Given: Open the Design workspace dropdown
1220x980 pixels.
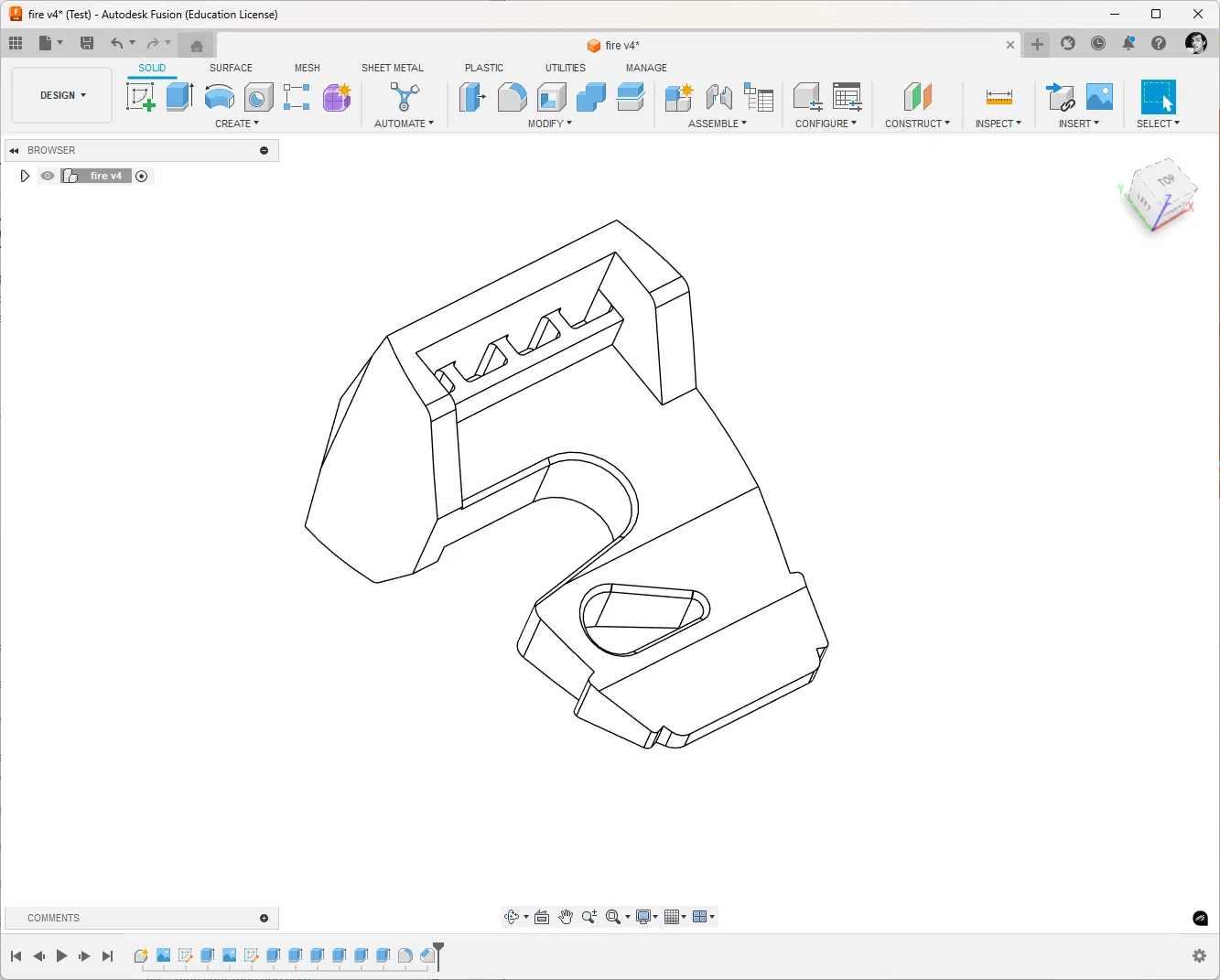Looking at the screenshot, I should pos(62,95).
